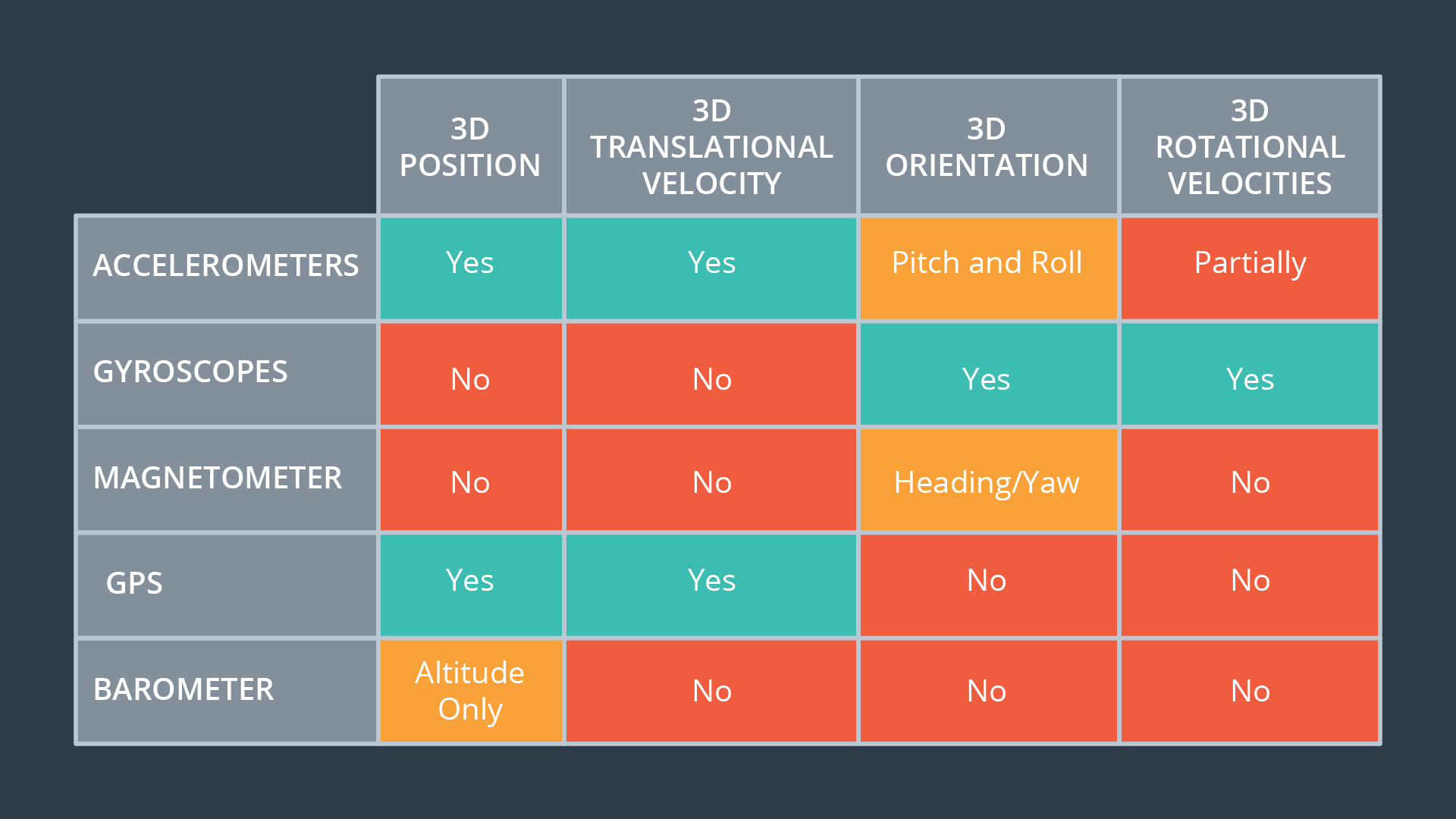1456x819 pixels.
Task: Click GPS Translational Velocity Yes cell
Action: pyautogui.click(x=711, y=585)
